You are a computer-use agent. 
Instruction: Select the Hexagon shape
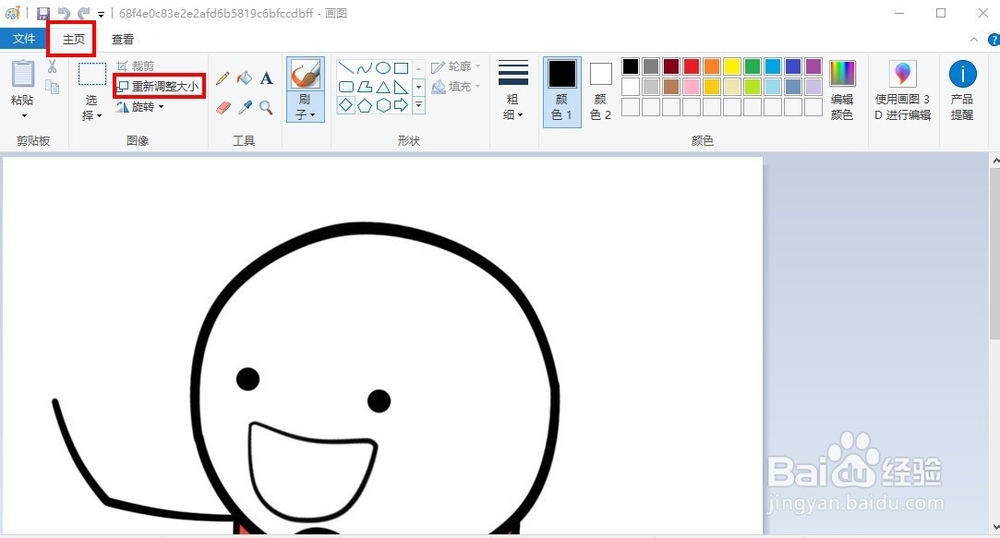tap(383, 105)
